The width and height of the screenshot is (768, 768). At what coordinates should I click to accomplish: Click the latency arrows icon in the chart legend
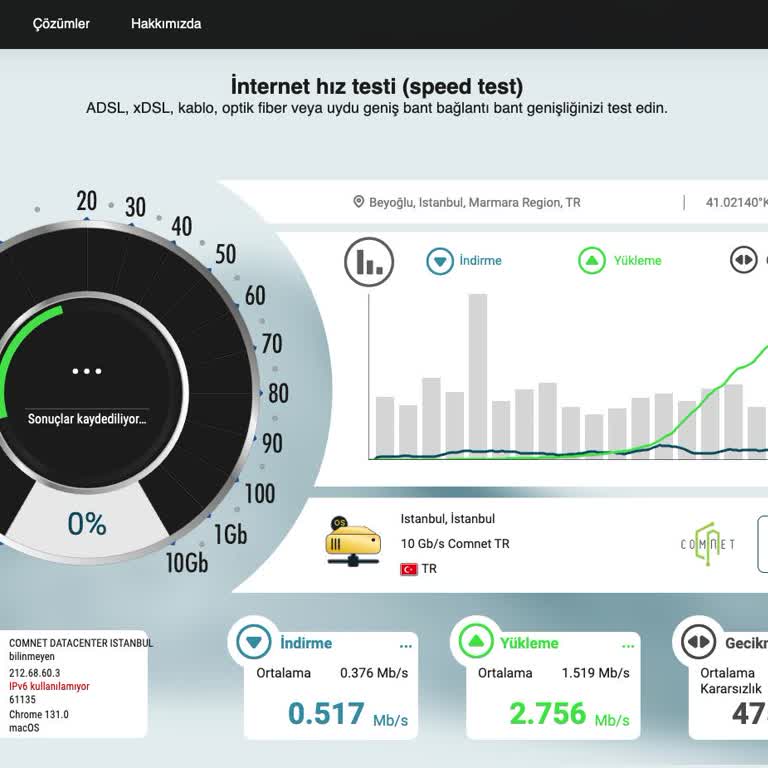pos(744,260)
